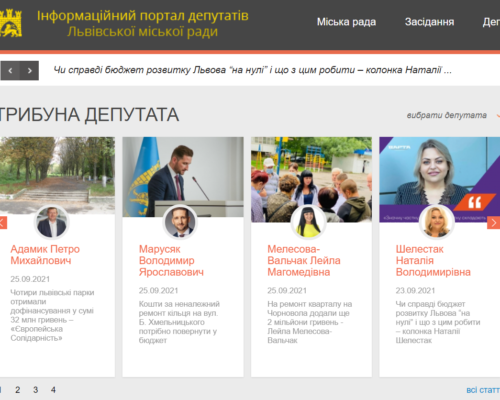Expand the 'вибрати депутата' dropdown
The height and width of the screenshot is (400, 500).
(450, 115)
